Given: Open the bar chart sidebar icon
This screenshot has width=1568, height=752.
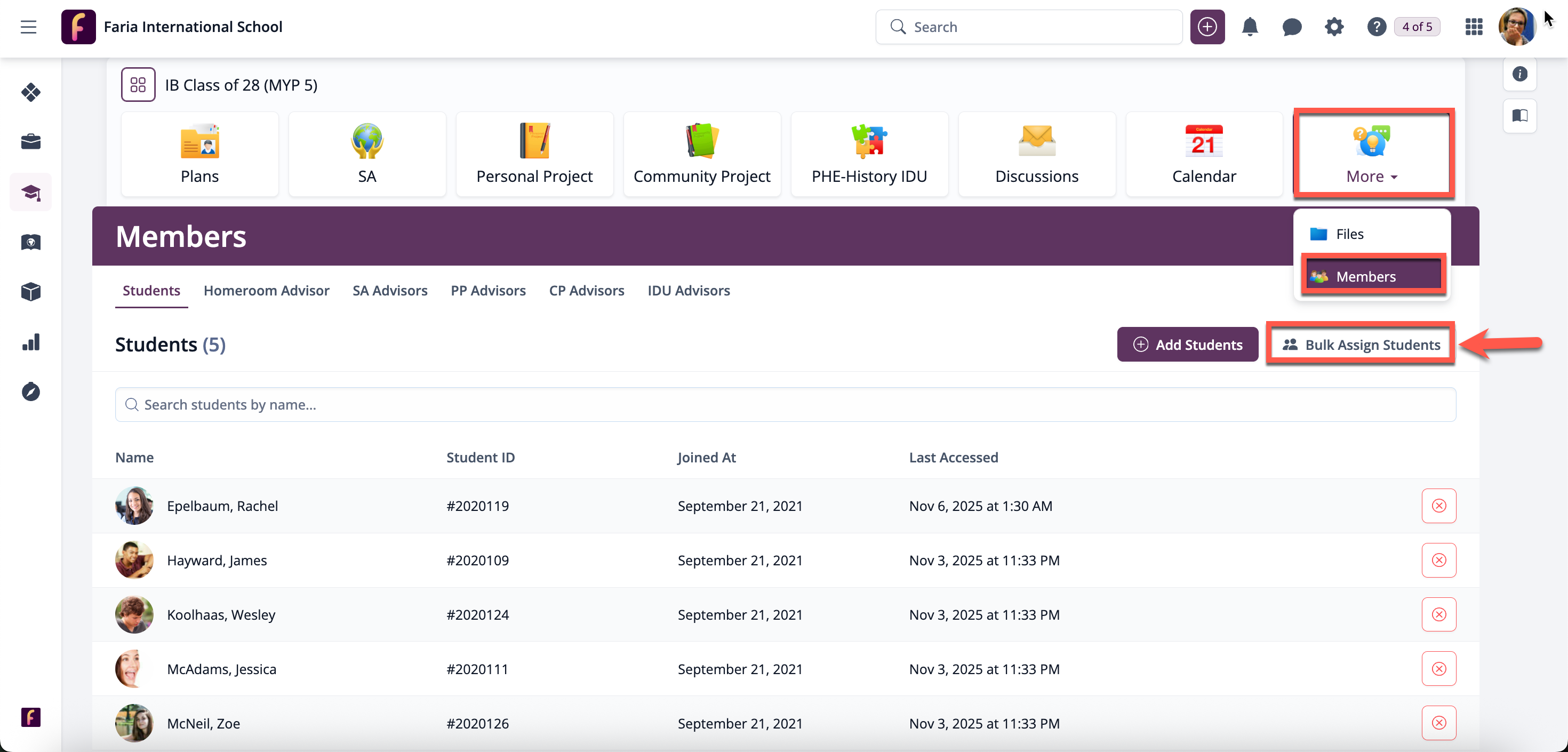Looking at the screenshot, I should click(30, 342).
